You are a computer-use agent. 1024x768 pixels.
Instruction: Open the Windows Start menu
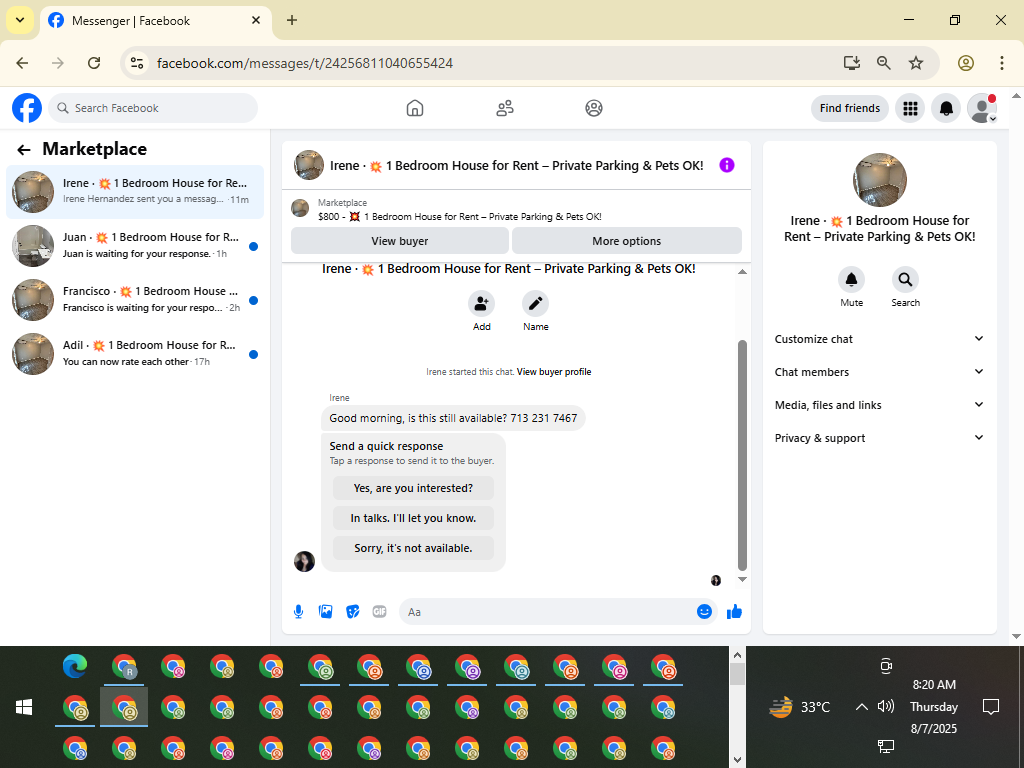point(24,707)
